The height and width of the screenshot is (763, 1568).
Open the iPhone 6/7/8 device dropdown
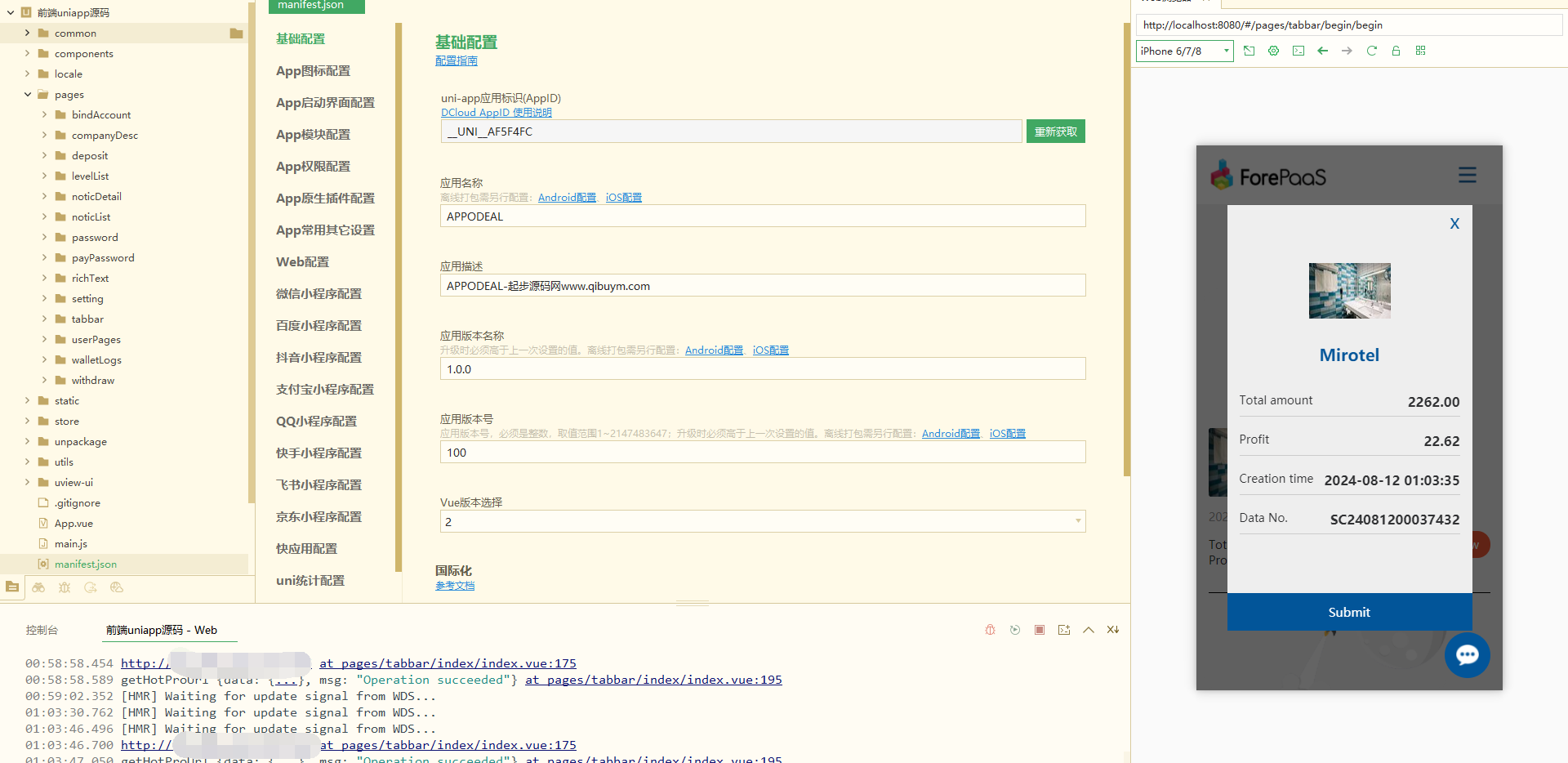coord(1184,51)
